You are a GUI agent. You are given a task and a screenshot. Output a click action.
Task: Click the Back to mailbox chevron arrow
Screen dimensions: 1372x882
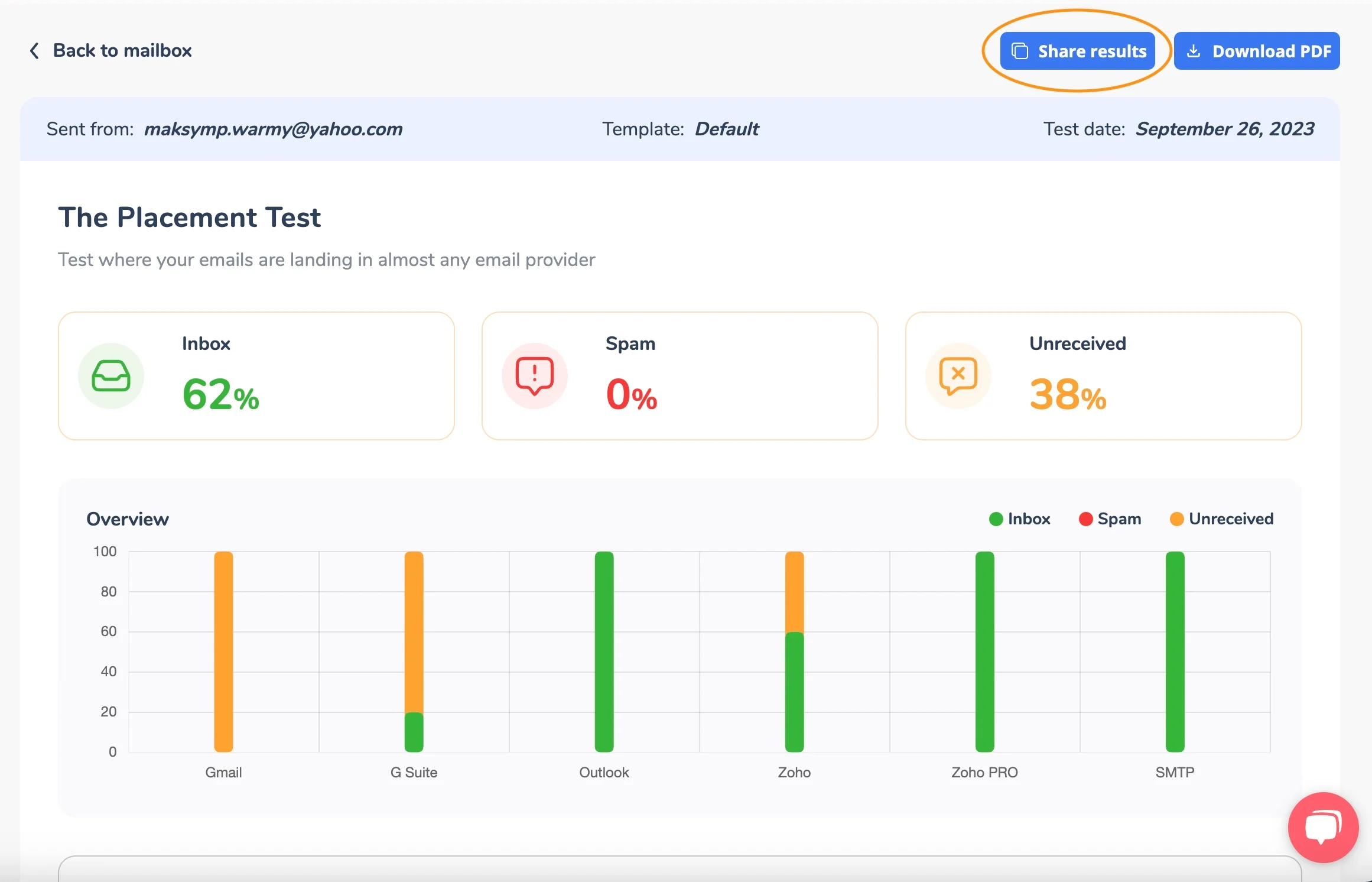[34, 51]
